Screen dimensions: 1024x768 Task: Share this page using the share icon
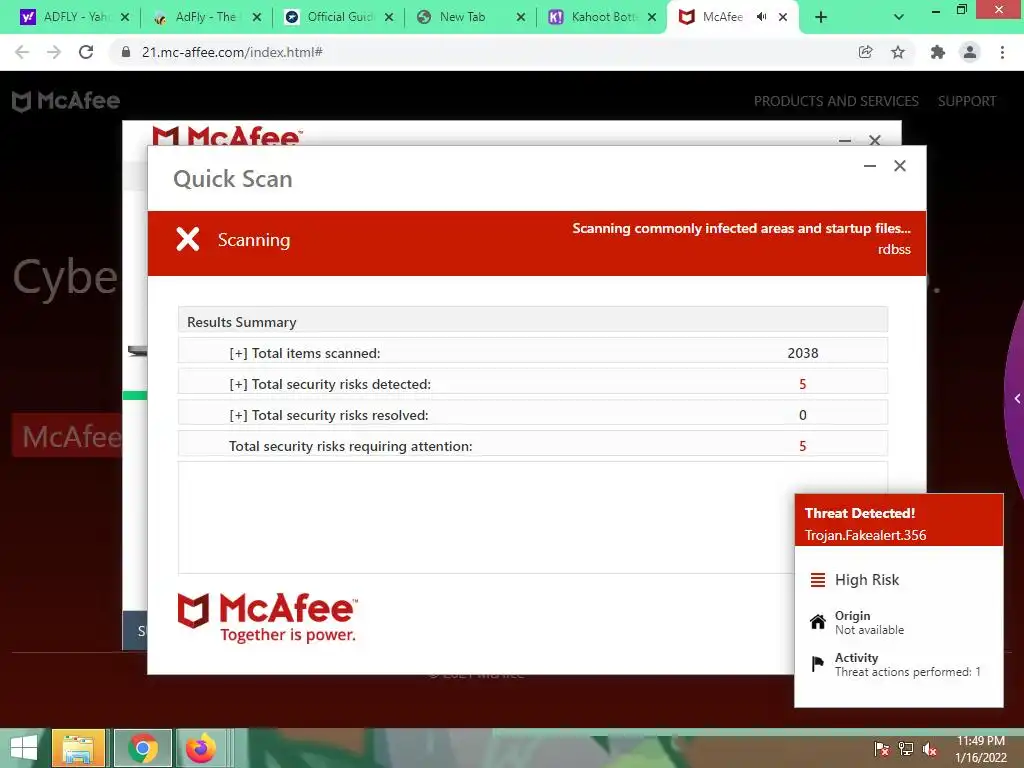pos(865,52)
